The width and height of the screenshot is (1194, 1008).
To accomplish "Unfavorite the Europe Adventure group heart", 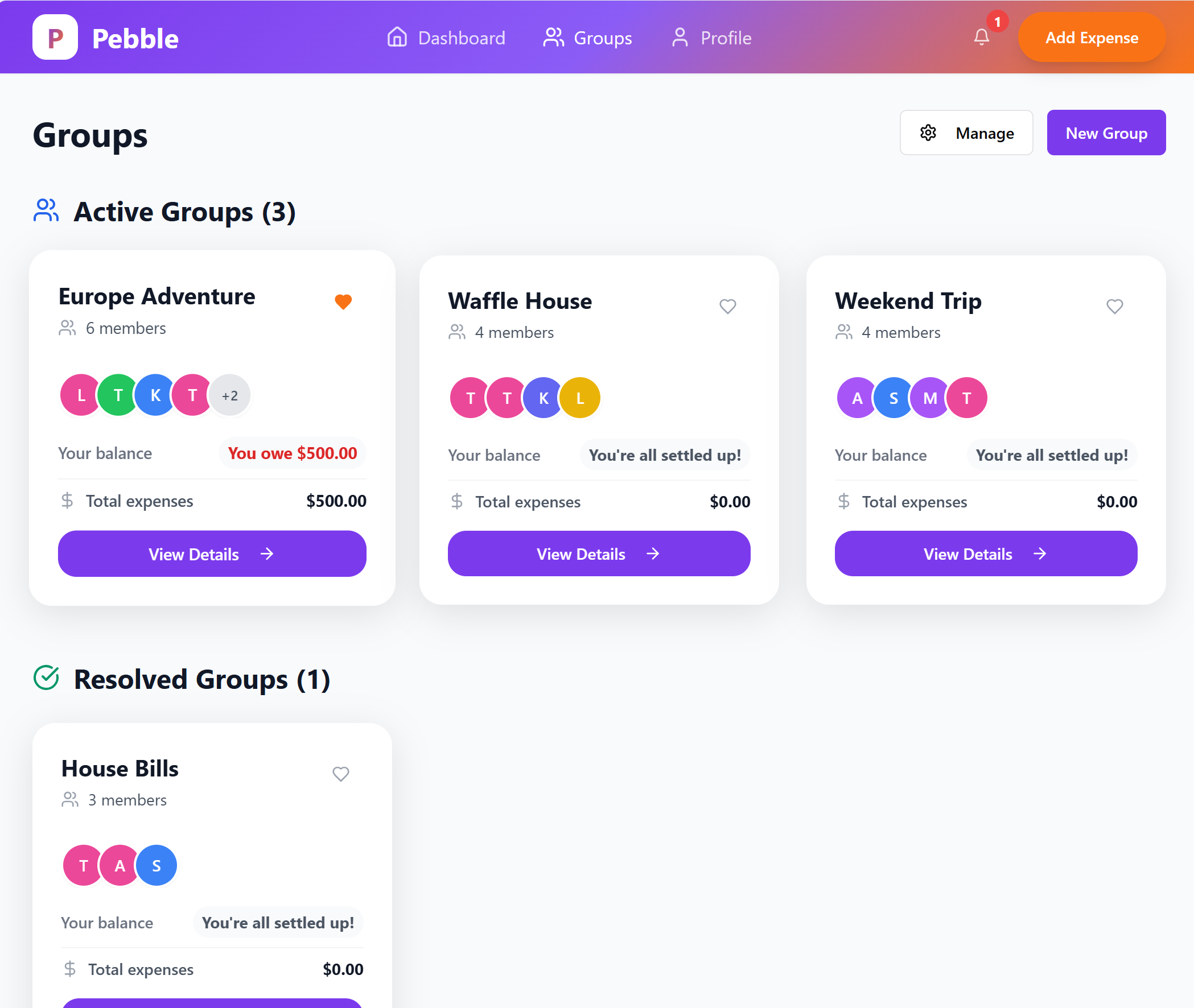I will pos(343,301).
